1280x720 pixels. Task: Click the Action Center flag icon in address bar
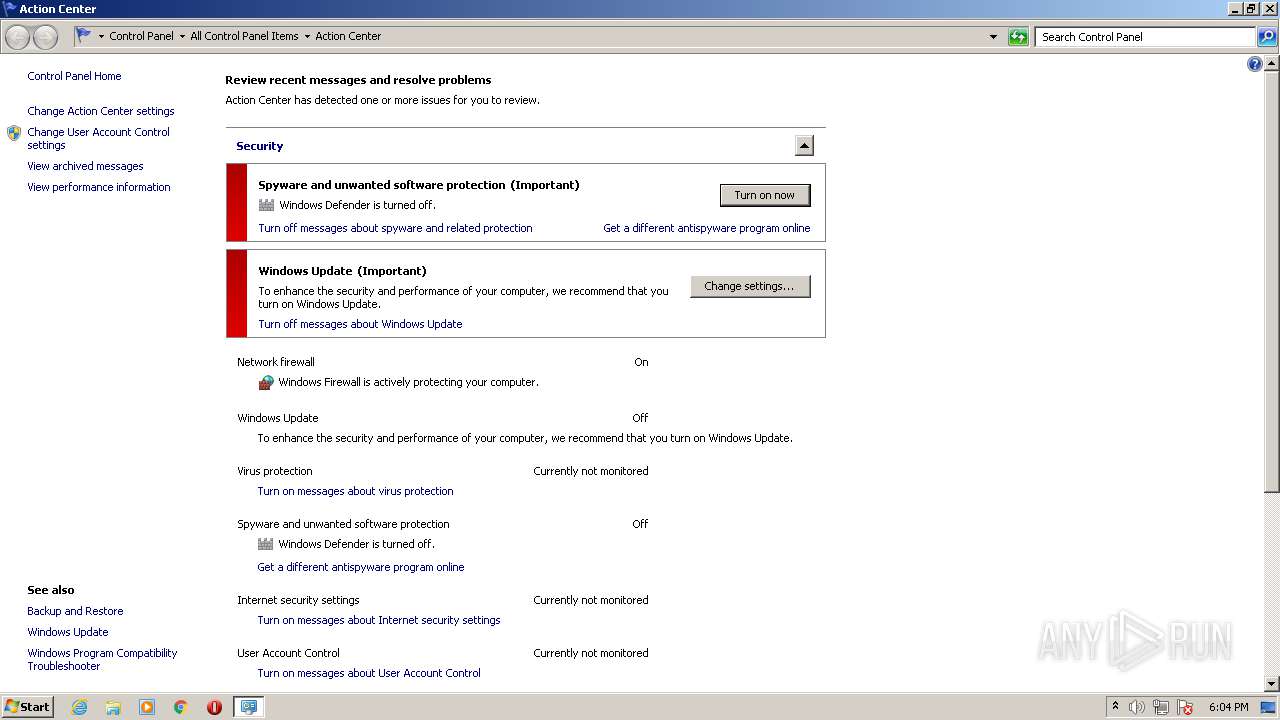pos(84,35)
